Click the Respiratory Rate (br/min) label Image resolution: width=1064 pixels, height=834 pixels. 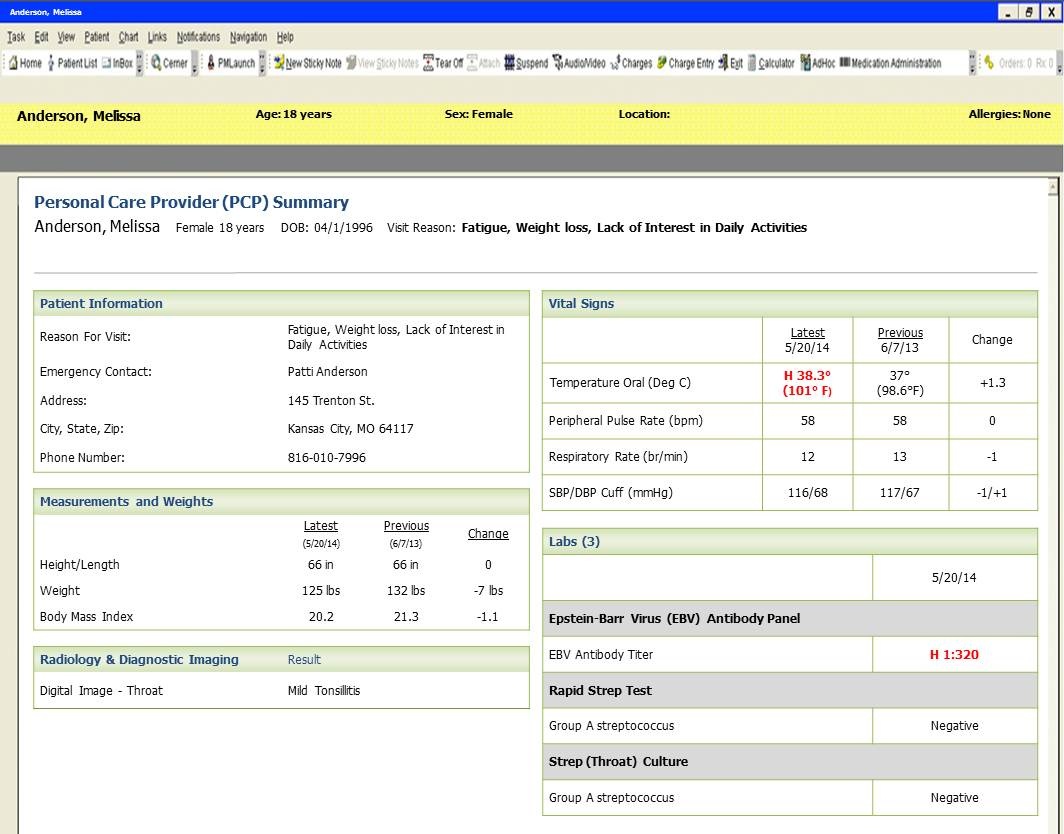tap(618, 457)
